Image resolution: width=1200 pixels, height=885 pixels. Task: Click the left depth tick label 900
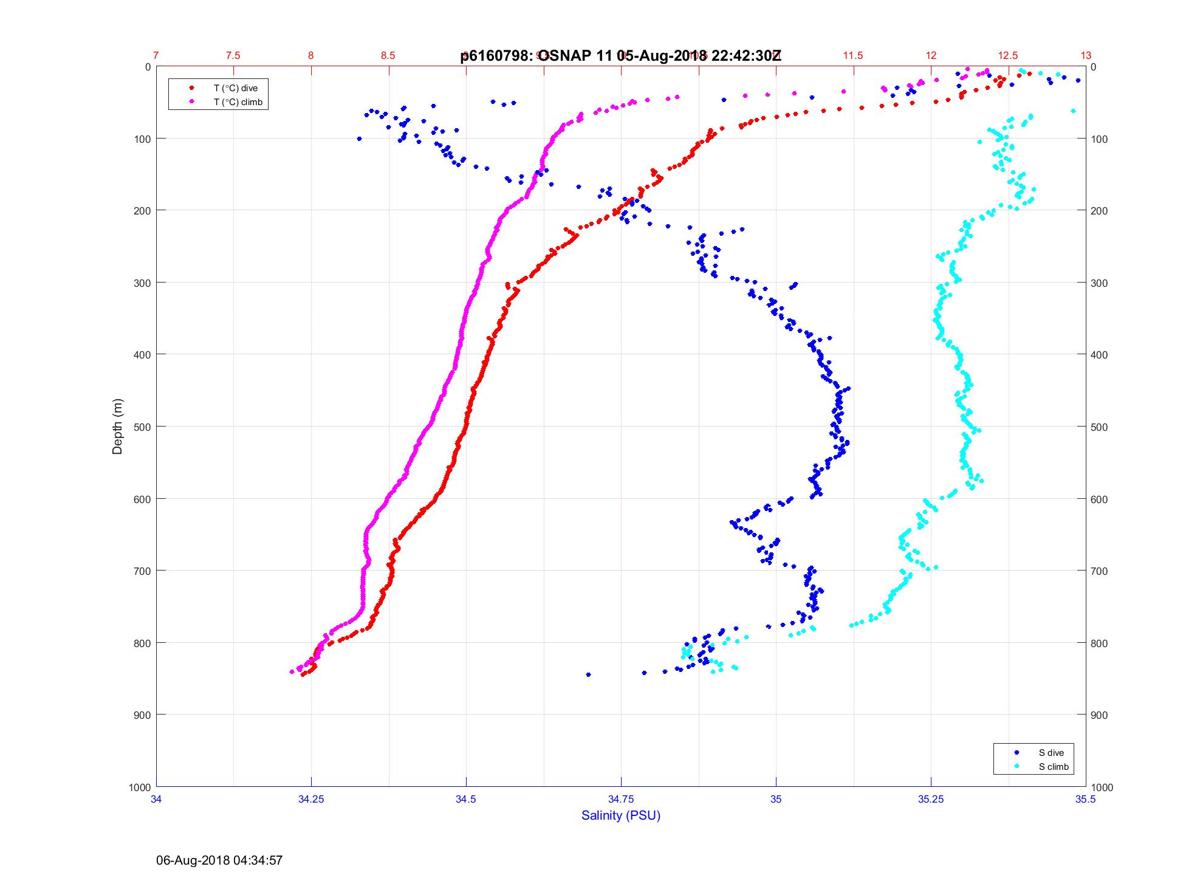coord(141,715)
